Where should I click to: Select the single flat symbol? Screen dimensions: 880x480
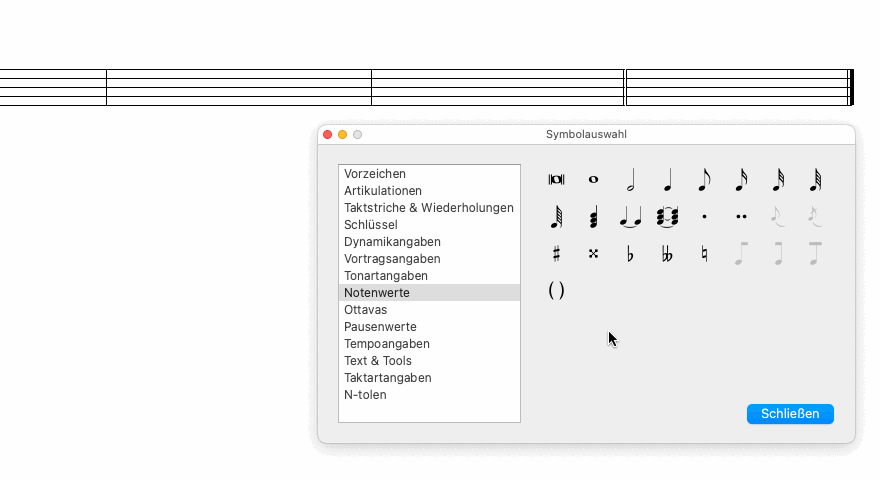(x=630, y=254)
